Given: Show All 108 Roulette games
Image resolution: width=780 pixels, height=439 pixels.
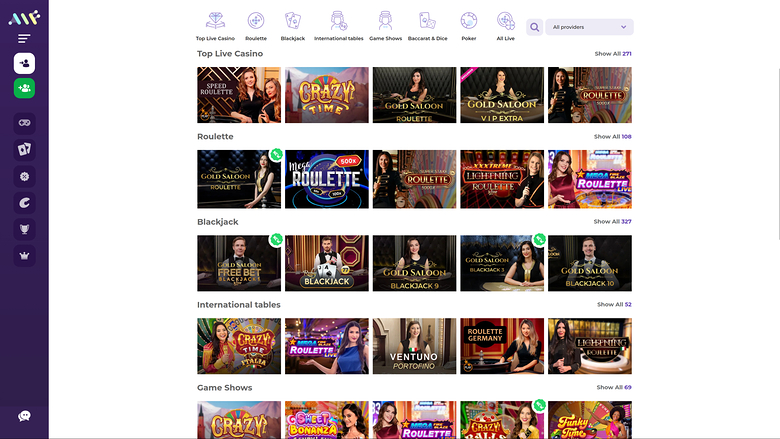Looking at the screenshot, I should [612, 137].
